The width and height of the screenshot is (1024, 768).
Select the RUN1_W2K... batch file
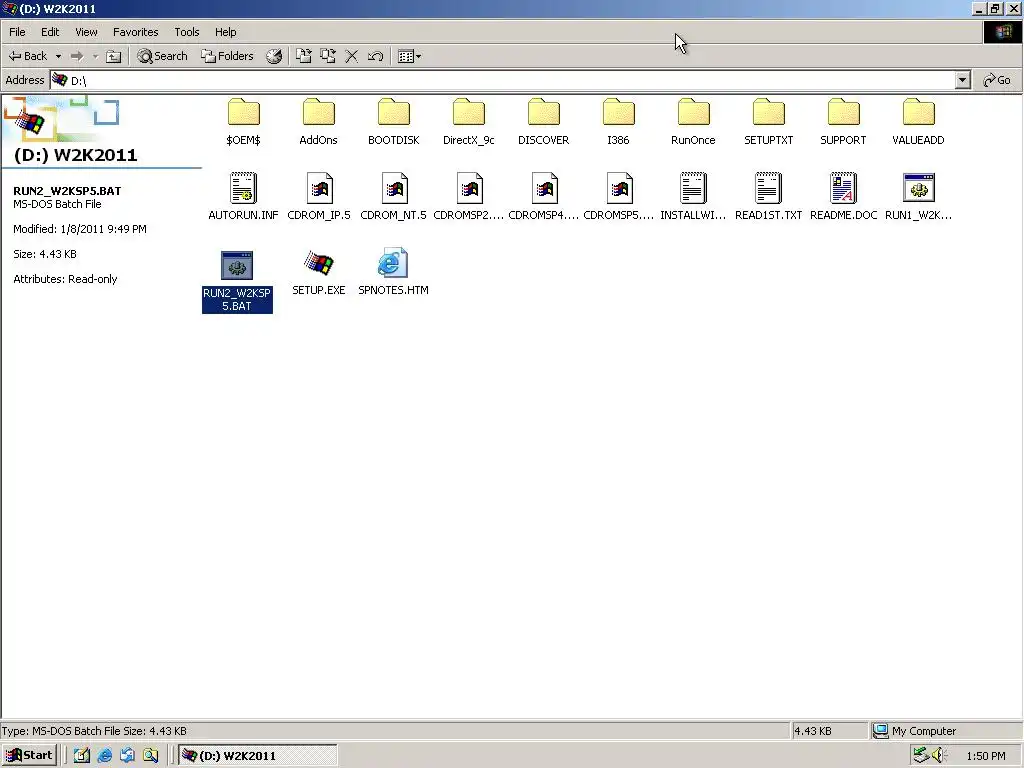(x=918, y=197)
